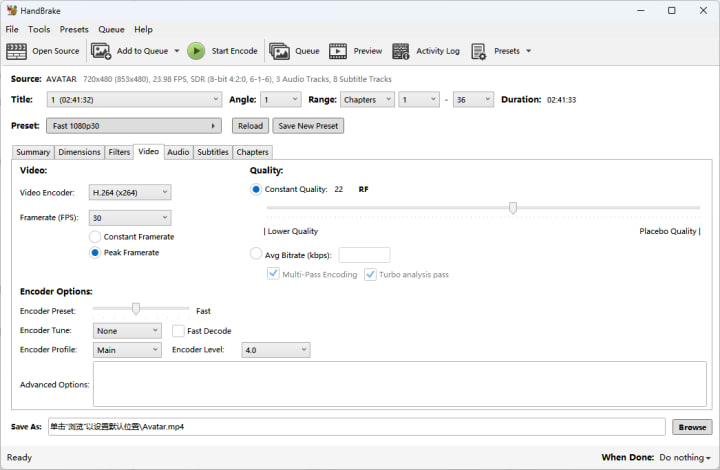Open the Help menu

tap(143, 29)
